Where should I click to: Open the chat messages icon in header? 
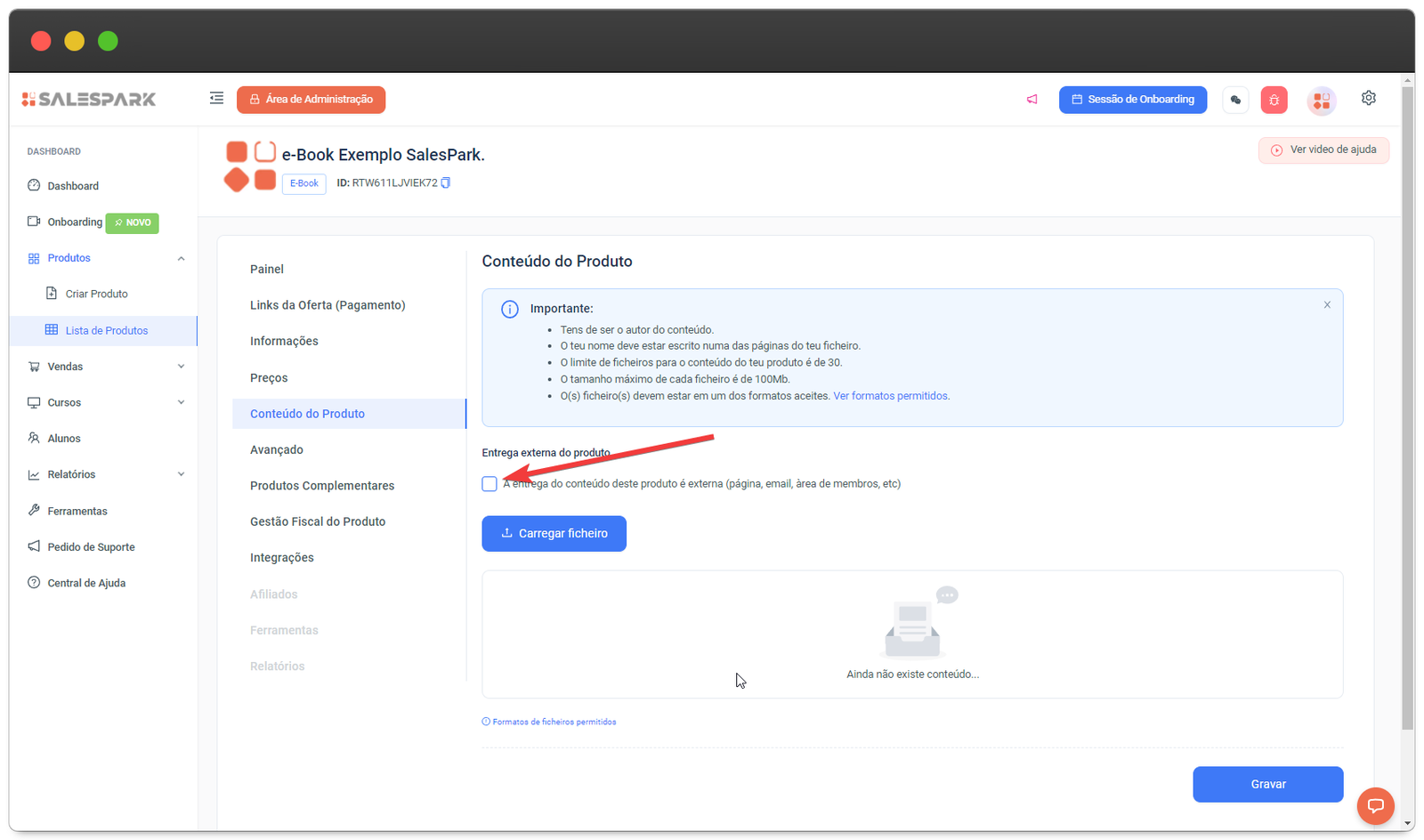point(1235,100)
